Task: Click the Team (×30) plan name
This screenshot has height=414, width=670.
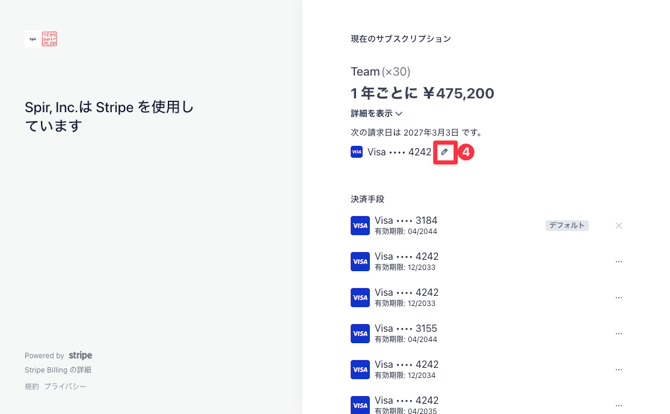Action: click(380, 71)
